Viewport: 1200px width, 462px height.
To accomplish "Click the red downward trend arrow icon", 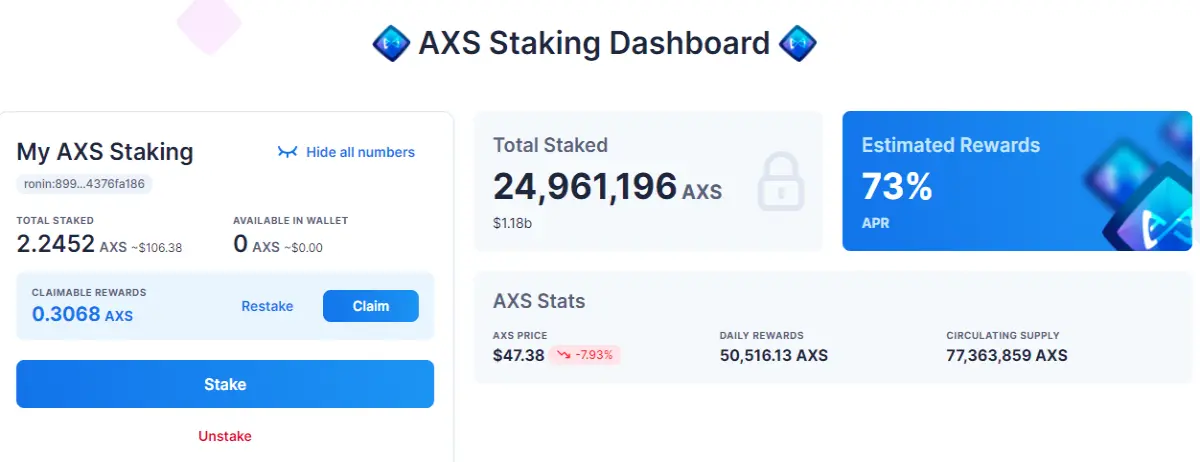I will tap(565, 355).
